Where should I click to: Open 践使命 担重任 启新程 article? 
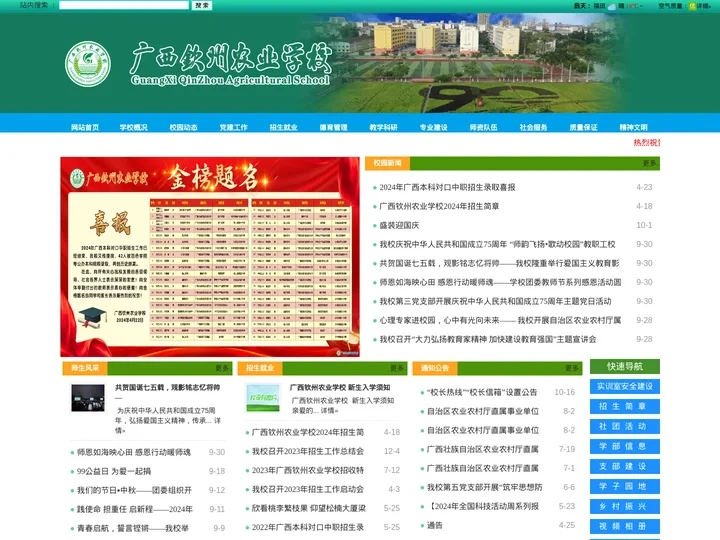pos(135,509)
